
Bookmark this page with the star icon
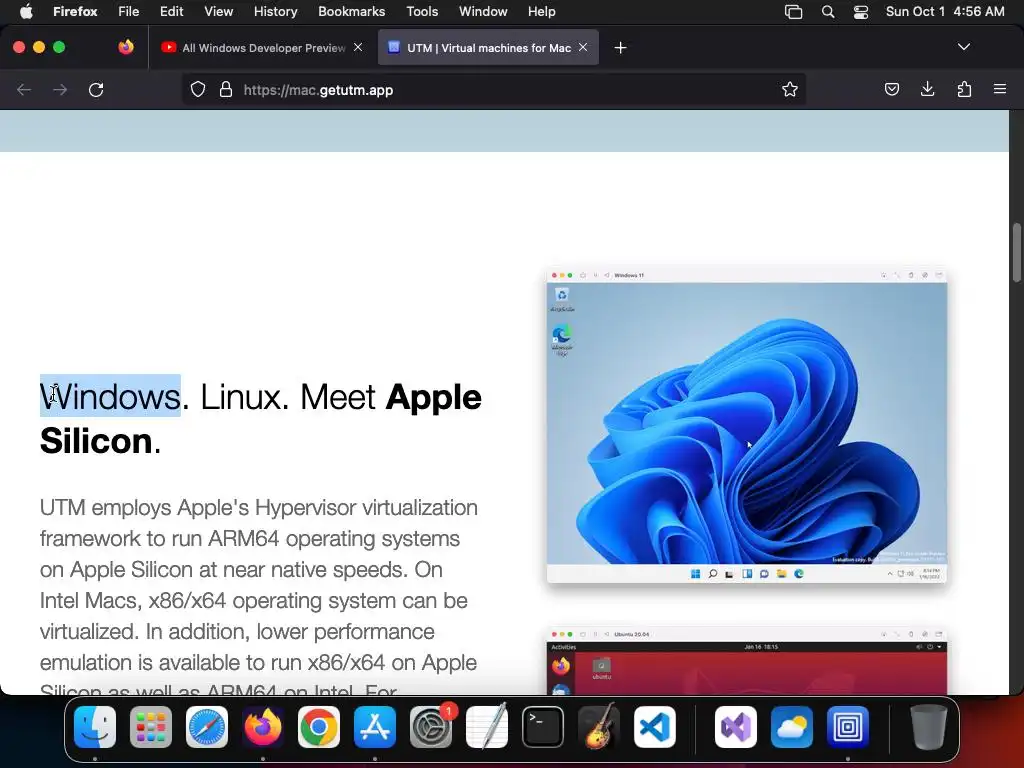[x=790, y=89]
